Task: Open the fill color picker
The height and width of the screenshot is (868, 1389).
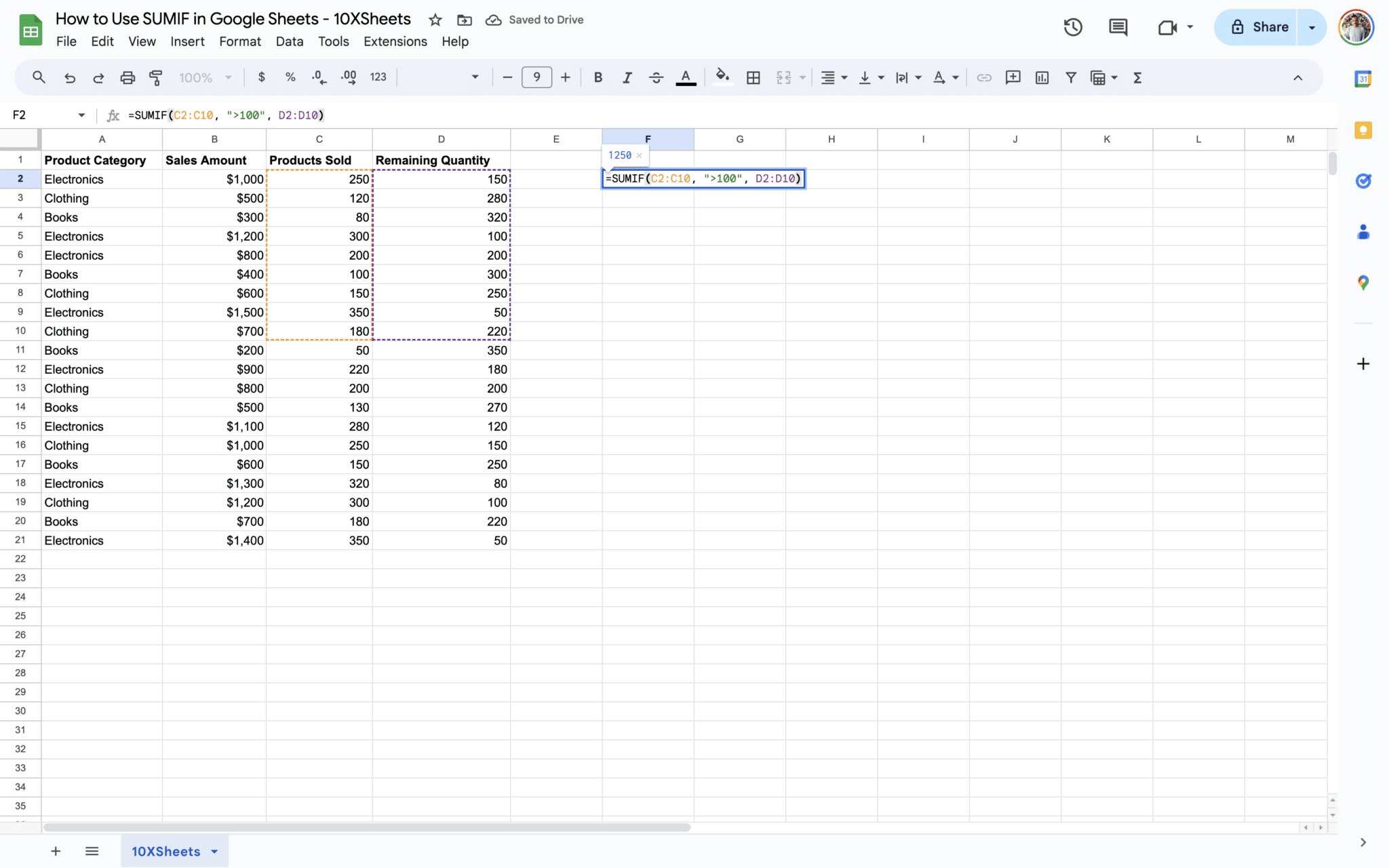Action: click(x=722, y=77)
